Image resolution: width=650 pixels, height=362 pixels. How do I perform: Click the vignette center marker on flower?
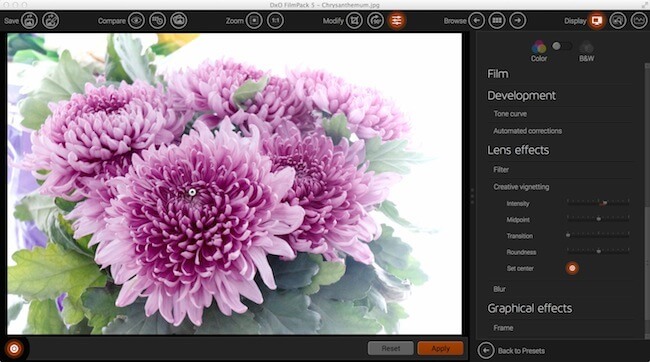tap(192, 192)
